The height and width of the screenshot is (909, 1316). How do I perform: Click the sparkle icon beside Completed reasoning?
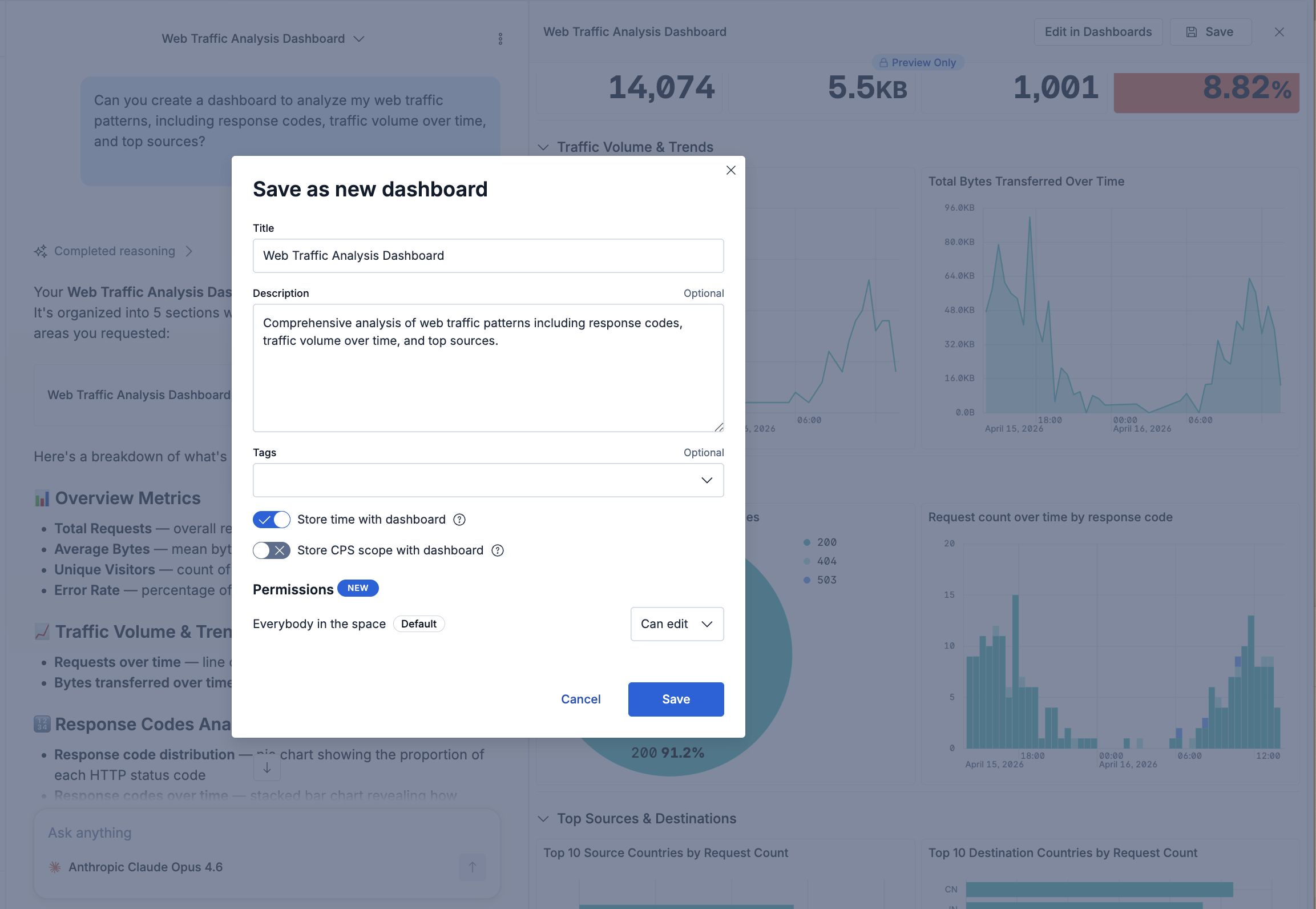pos(40,251)
